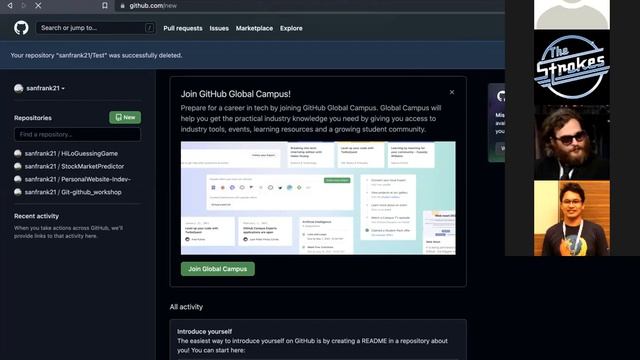Screen dimensions: 640x360
Task: Select the avatar beside StockMarketPredictor
Action: 18,166
